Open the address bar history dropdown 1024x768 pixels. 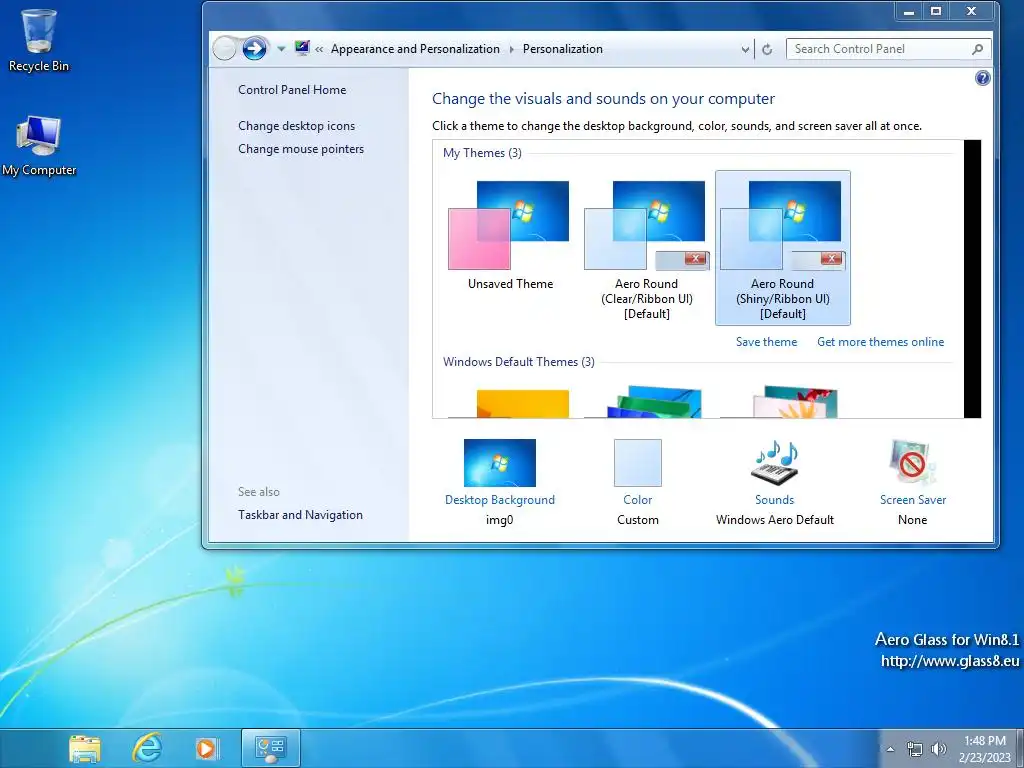click(x=745, y=49)
